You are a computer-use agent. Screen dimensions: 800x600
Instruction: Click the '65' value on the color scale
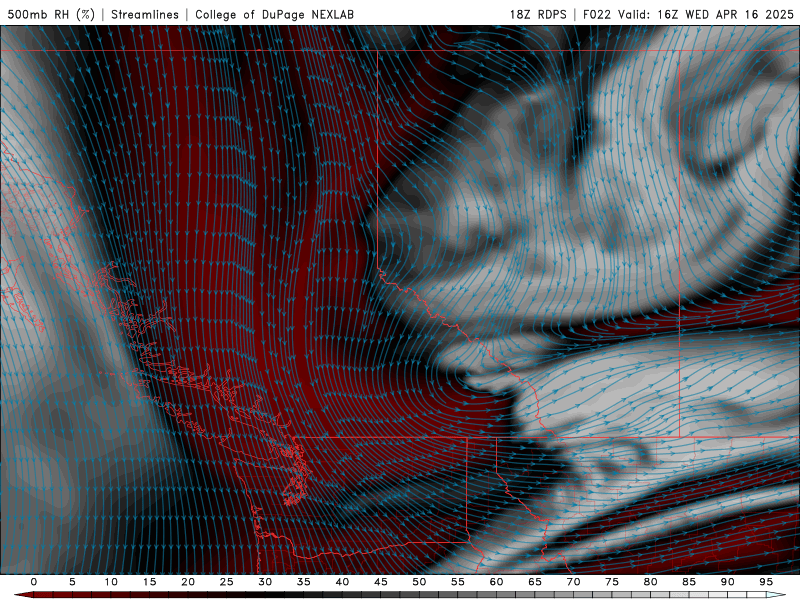pyautogui.click(x=535, y=582)
